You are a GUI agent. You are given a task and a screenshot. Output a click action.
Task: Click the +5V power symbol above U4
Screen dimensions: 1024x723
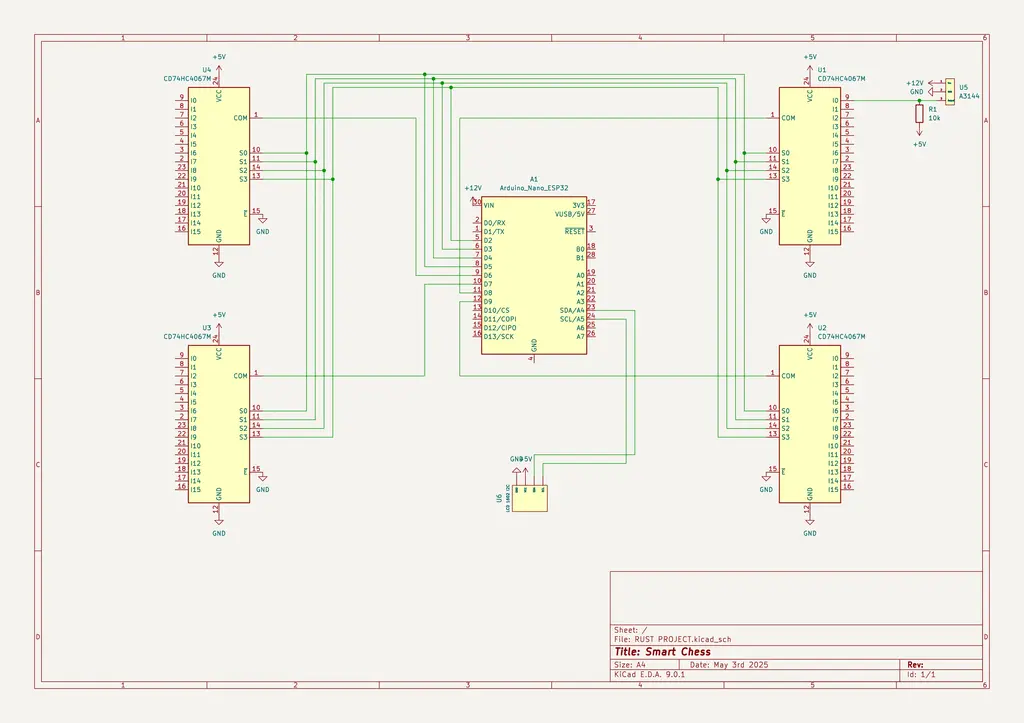pyautogui.click(x=219, y=64)
